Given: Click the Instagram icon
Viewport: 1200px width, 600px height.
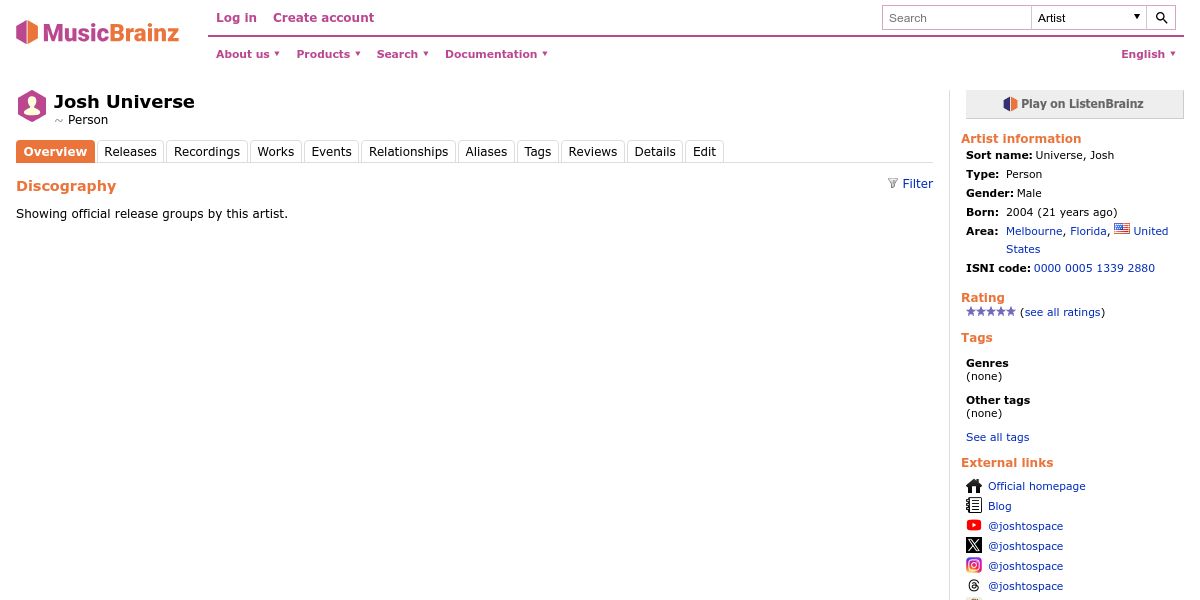Looking at the screenshot, I should point(974,566).
